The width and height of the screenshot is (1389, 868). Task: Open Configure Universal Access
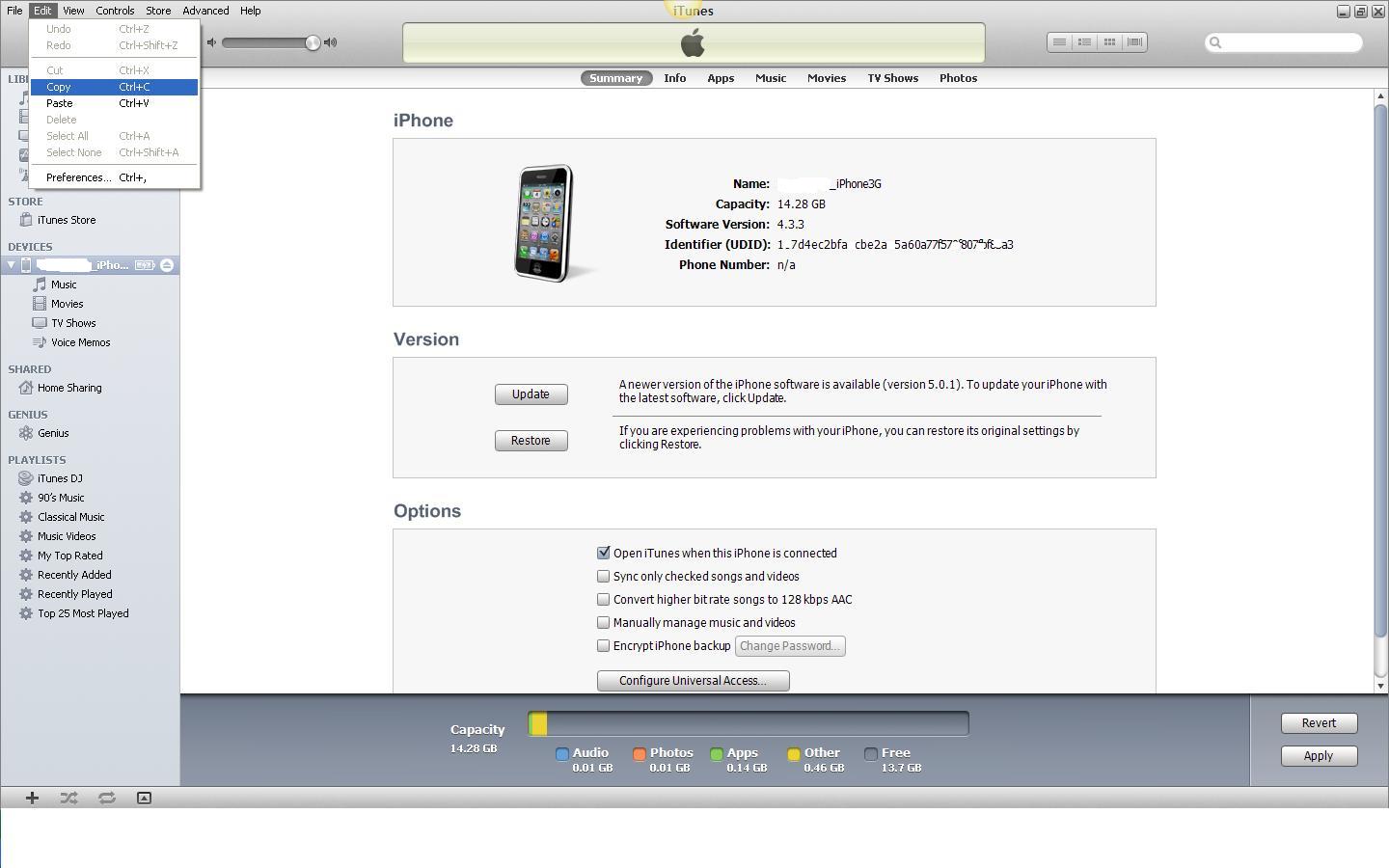pyautogui.click(x=693, y=681)
